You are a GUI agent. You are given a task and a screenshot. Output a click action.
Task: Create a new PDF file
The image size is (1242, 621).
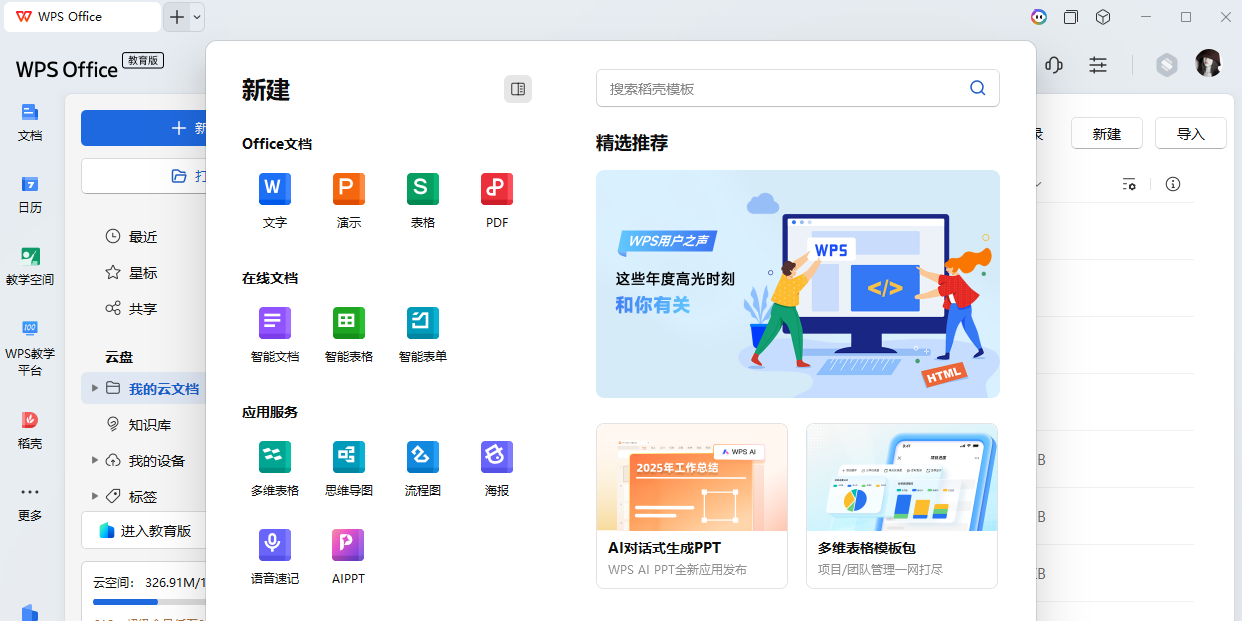(497, 200)
